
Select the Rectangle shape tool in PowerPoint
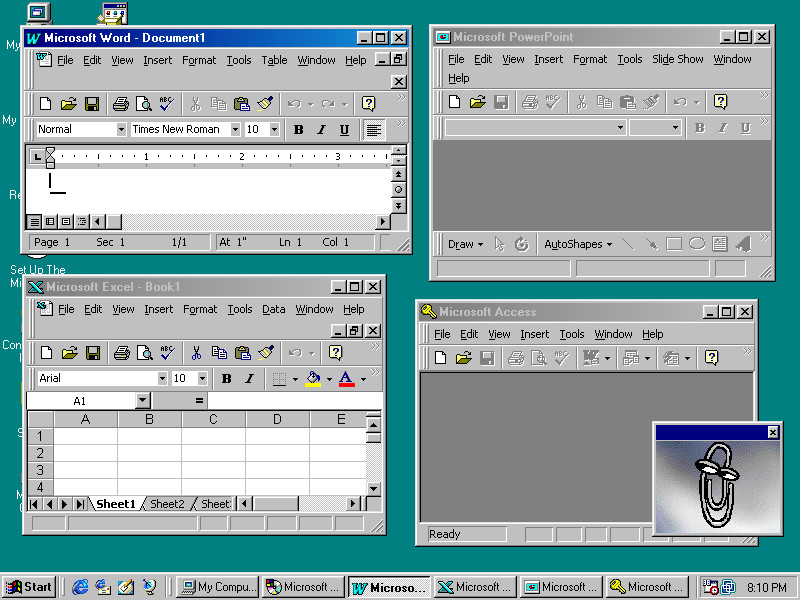point(674,244)
